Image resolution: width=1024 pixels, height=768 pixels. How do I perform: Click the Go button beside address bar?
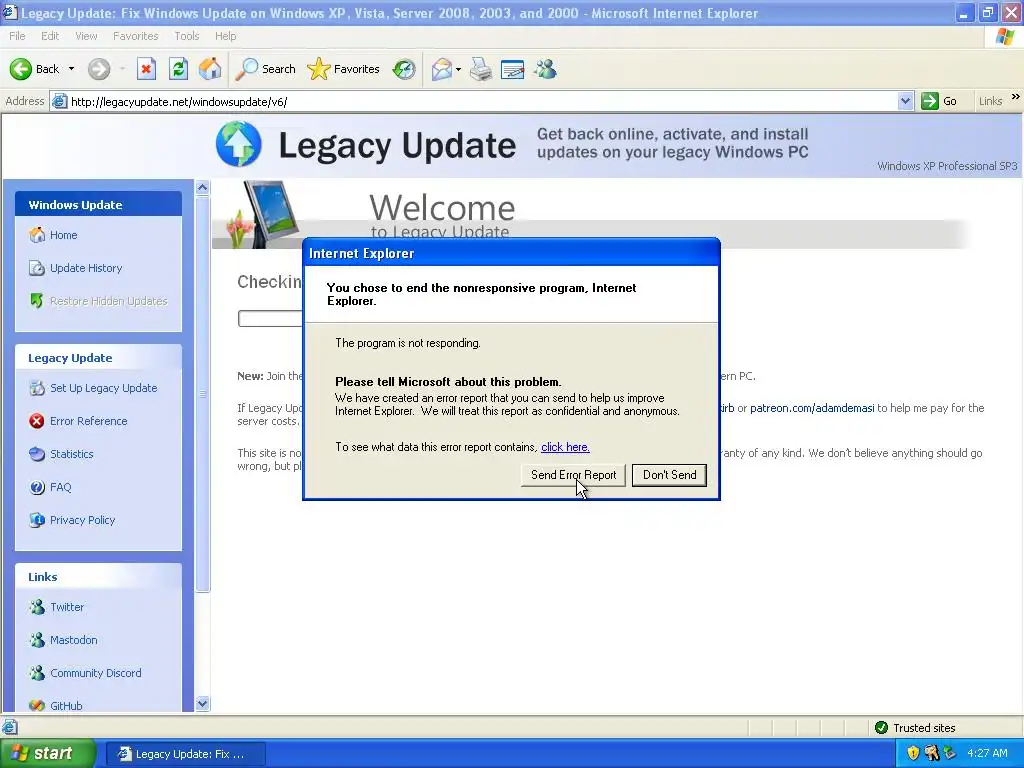click(939, 101)
